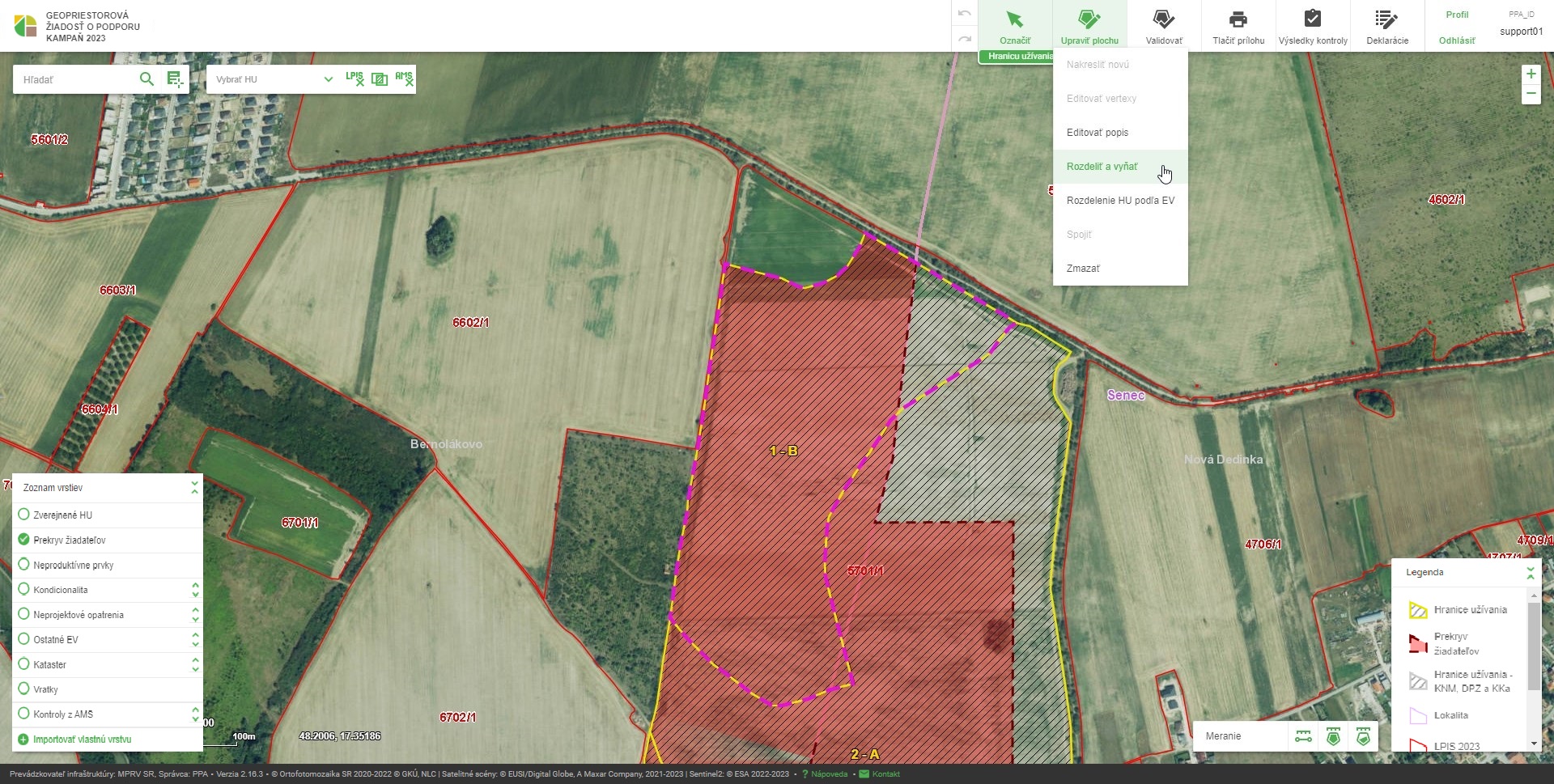Choose Rozdeliť a vyňať from menu
The image size is (1554, 784).
tap(1102, 167)
